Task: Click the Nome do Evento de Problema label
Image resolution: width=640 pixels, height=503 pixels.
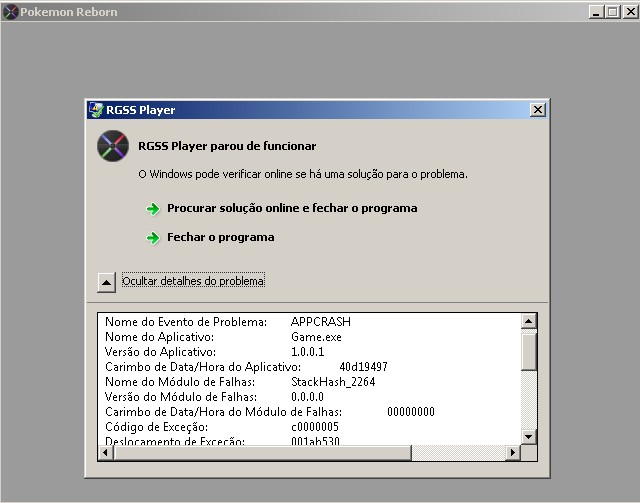Action: [186, 322]
